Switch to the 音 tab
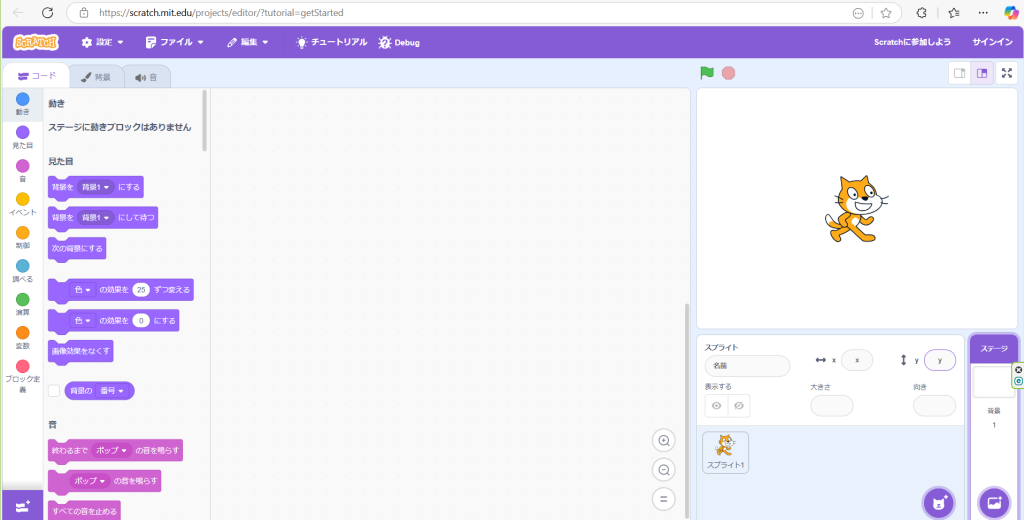The width and height of the screenshot is (1024, 520). [x=146, y=76]
